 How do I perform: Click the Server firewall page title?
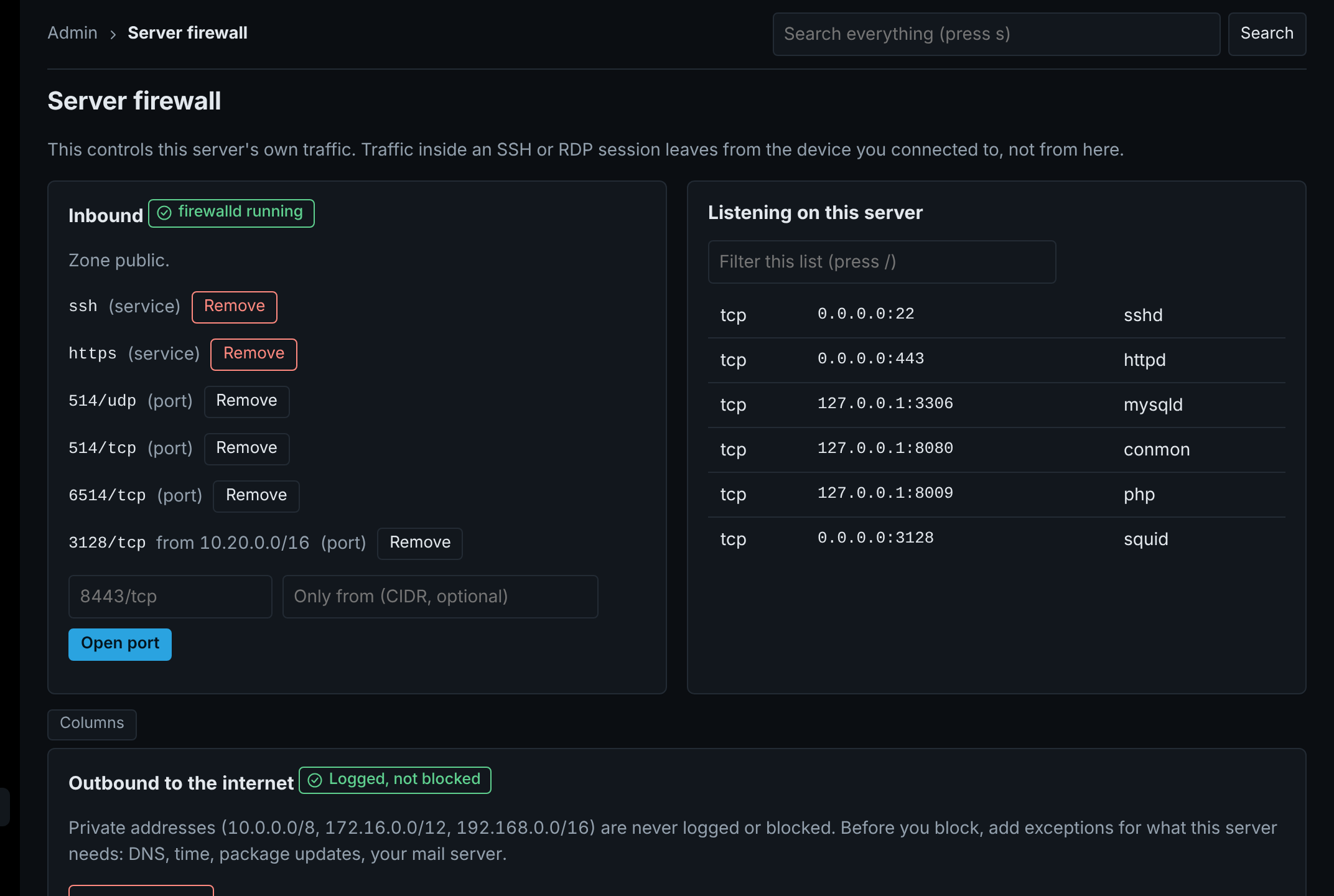click(x=134, y=101)
